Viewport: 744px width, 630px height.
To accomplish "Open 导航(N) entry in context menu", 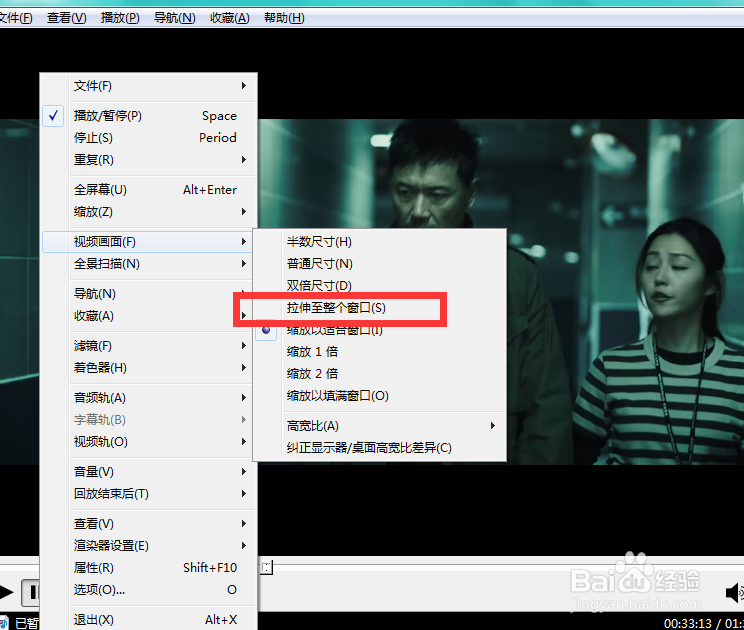I will [x=148, y=294].
